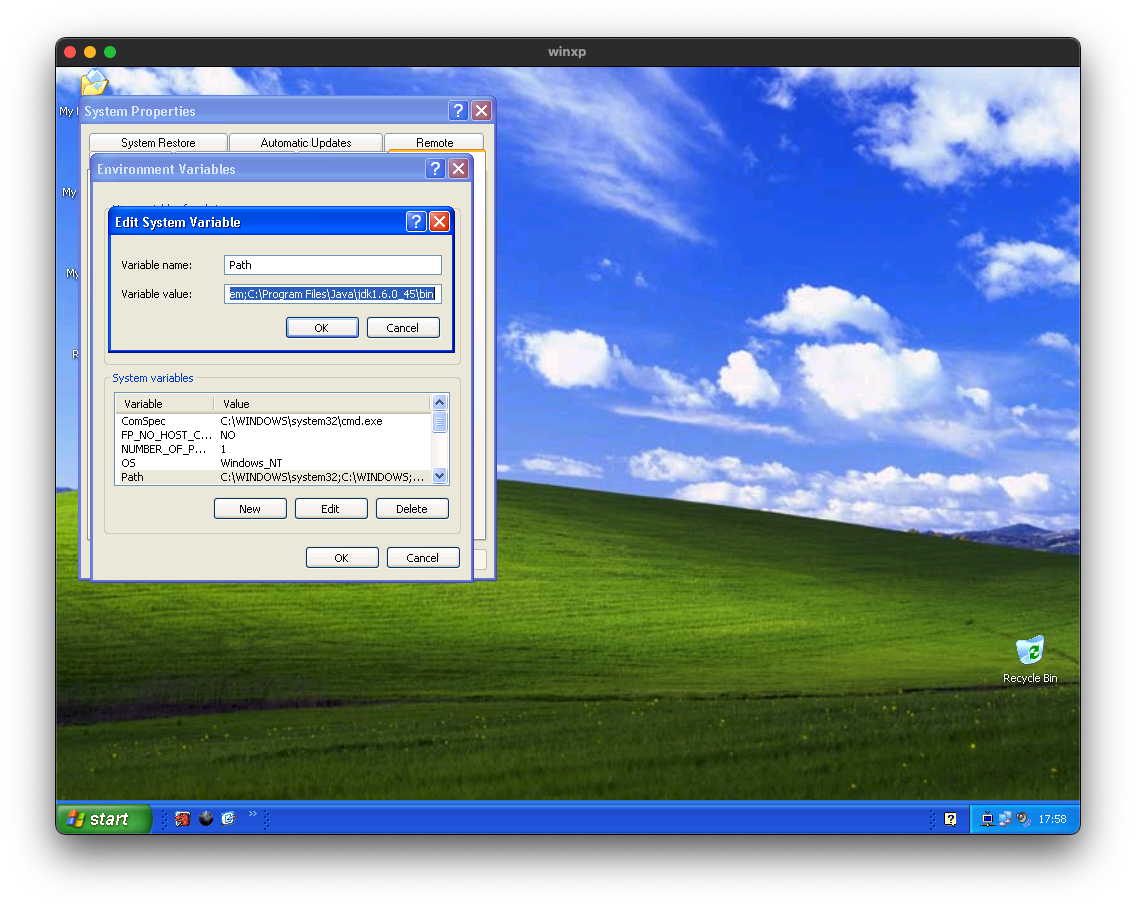Click the Variable name field containing Path
Screen dimensions: 1136x908
pyautogui.click(x=333, y=265)
